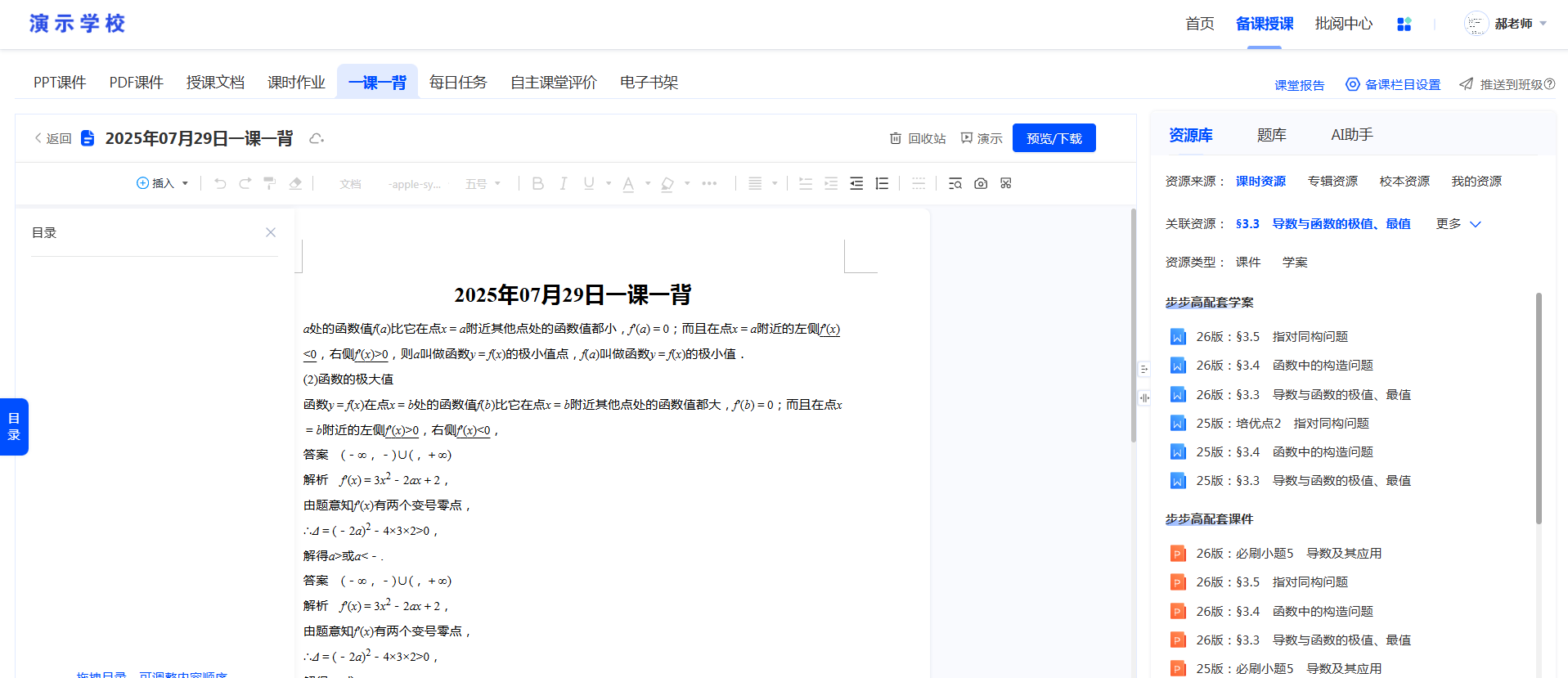The height and width of the screenshot is (678, 1568).
Task: Click the camera screenshot icon
Action: 981,183
